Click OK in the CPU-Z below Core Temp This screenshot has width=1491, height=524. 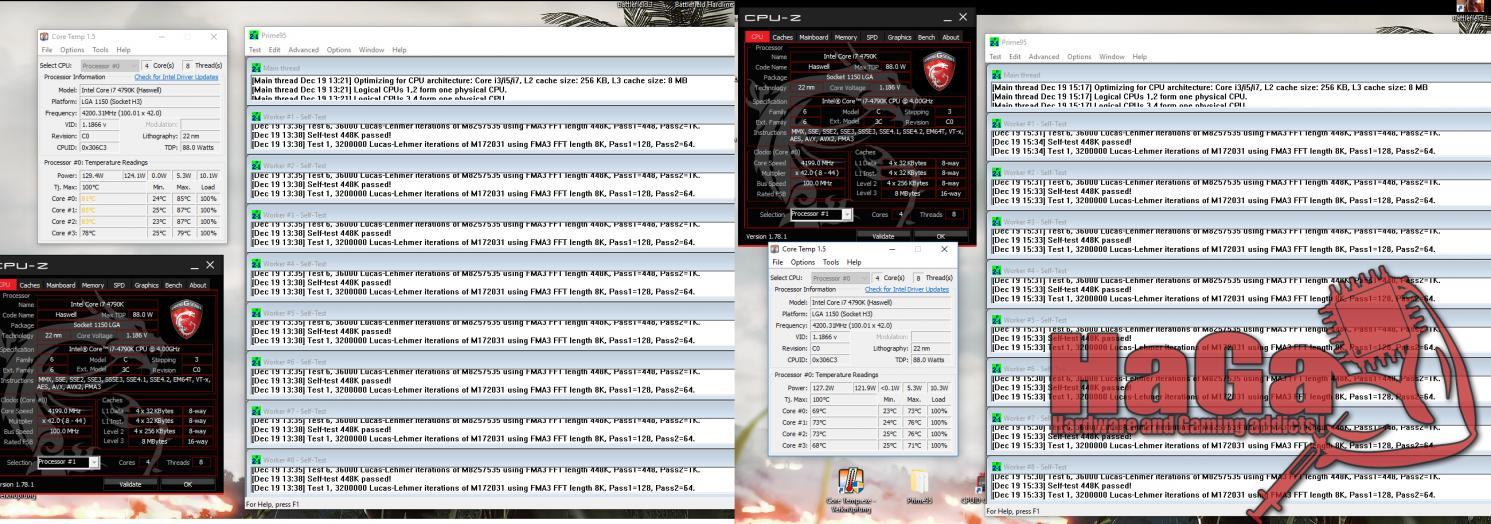coord(186,483)
